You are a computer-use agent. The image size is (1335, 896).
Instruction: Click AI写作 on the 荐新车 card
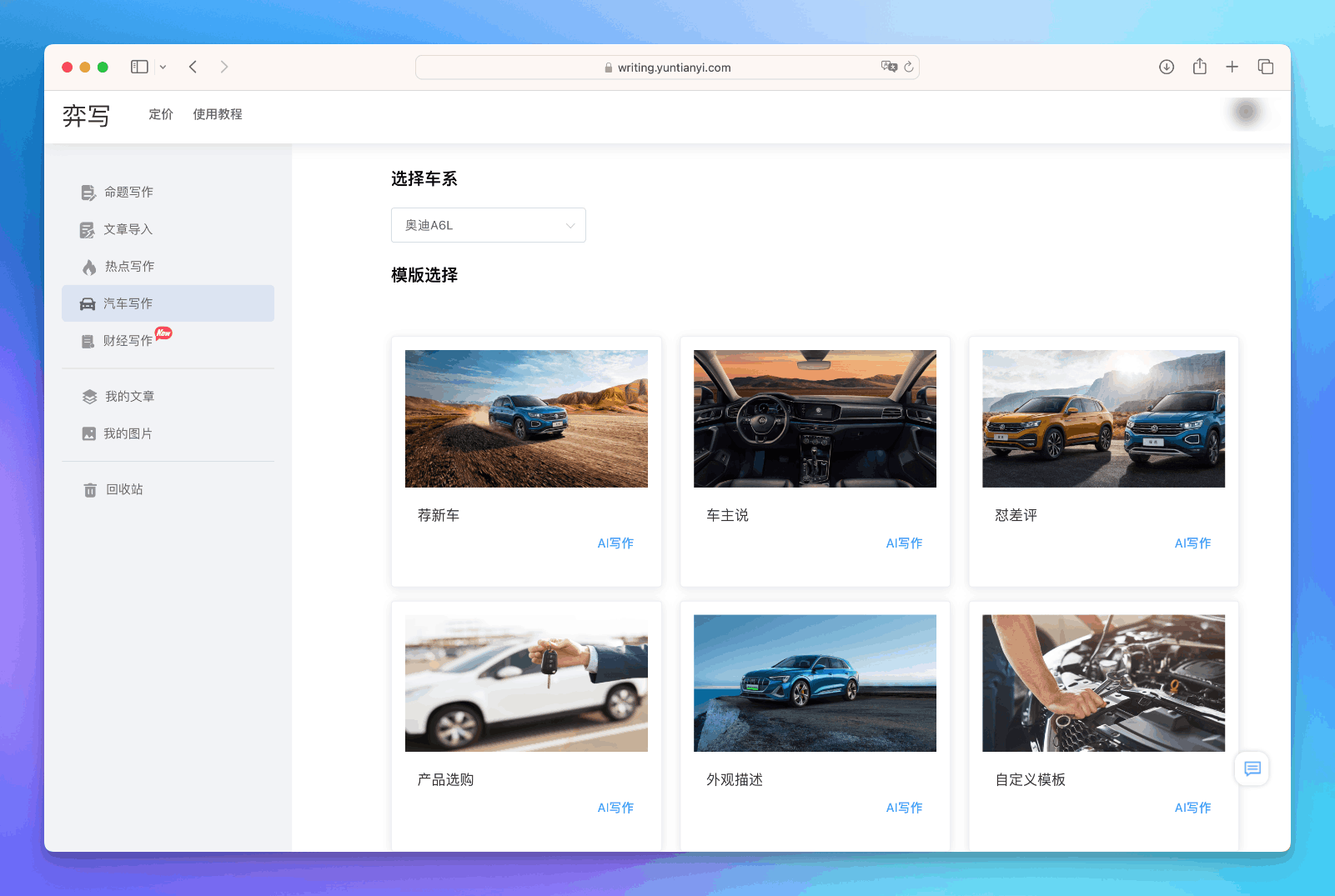click(x=615, y=543)
